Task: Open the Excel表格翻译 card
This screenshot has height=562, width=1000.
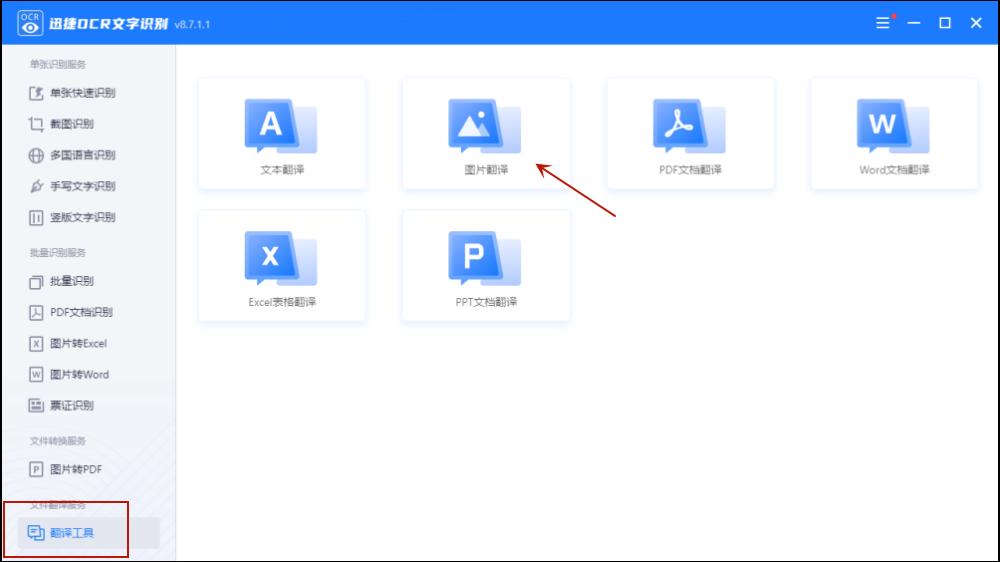Action: pos(282,266)
